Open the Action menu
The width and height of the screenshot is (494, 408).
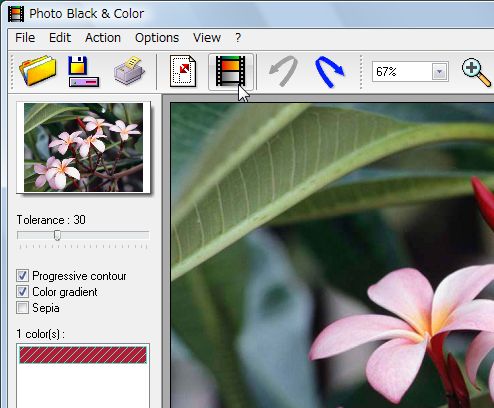(x=103, y=38)
